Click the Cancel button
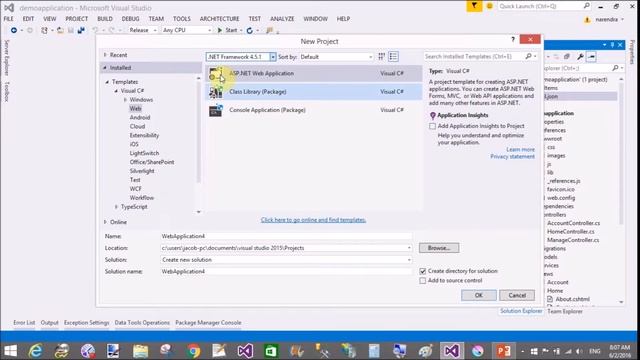Image resolution: width=640 pixels, height=360 pixels. pos(517,296)
